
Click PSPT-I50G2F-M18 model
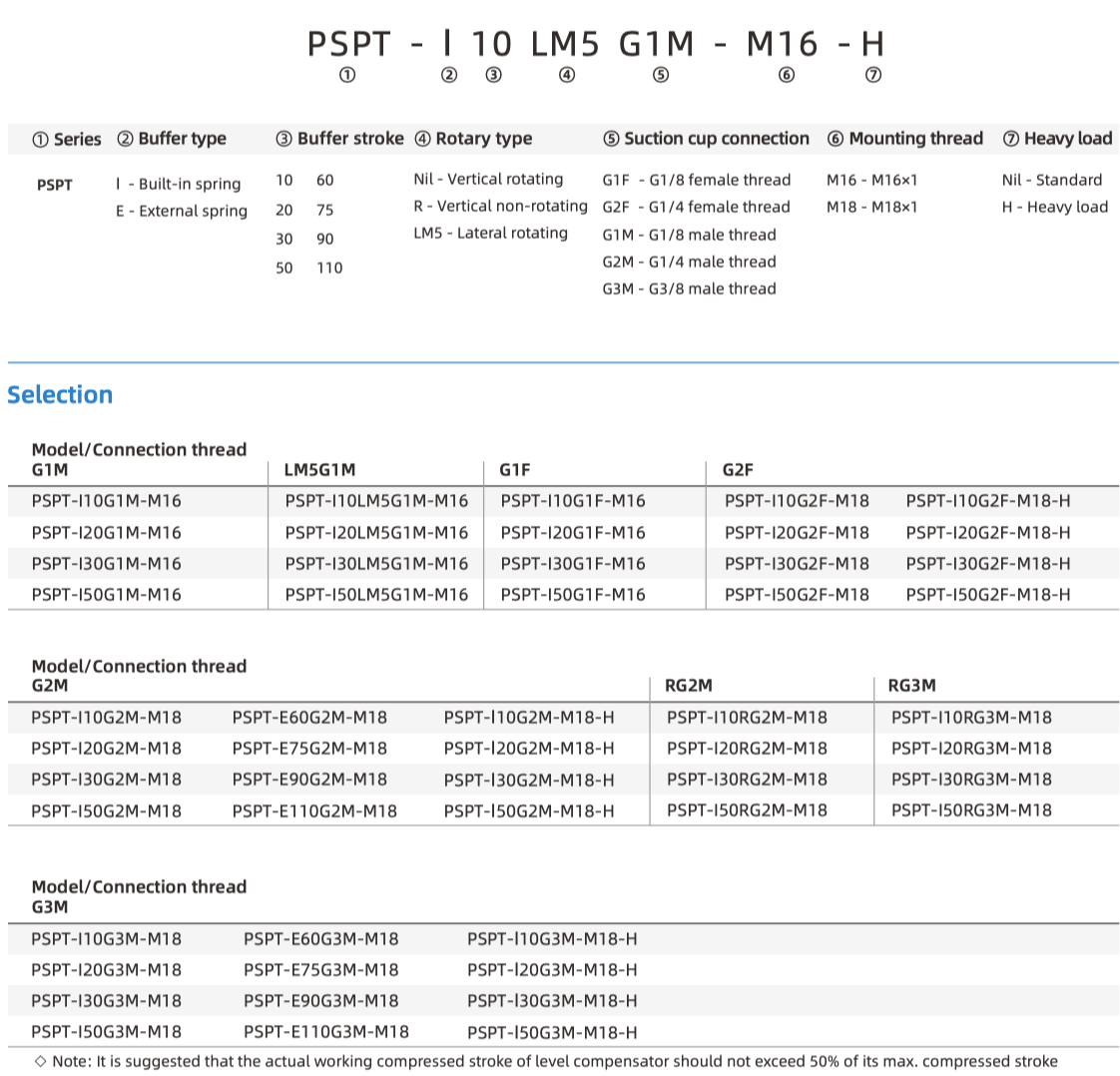tap(798, 595)
